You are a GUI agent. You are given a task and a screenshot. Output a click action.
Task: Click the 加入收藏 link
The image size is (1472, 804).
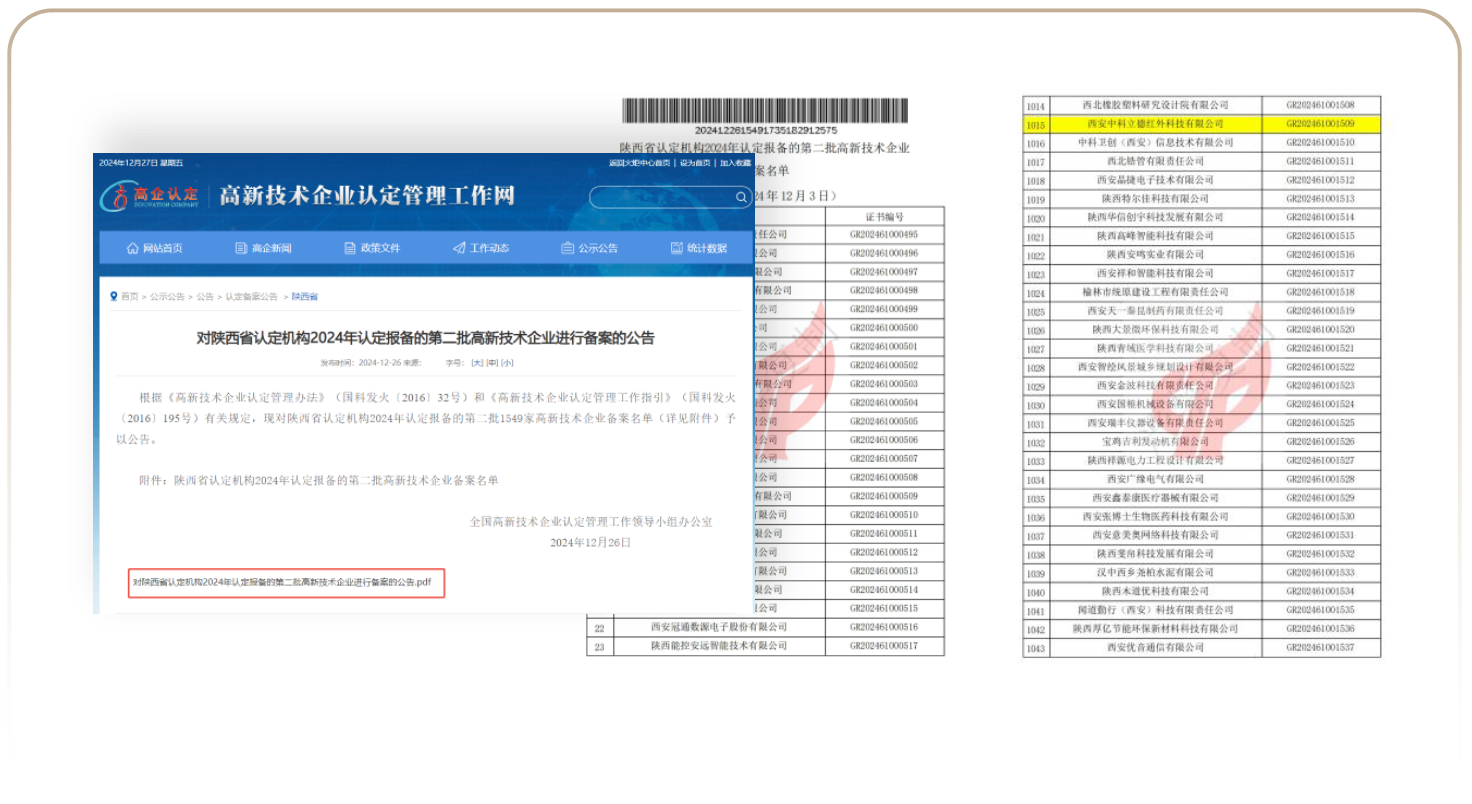tap(735, 163)
